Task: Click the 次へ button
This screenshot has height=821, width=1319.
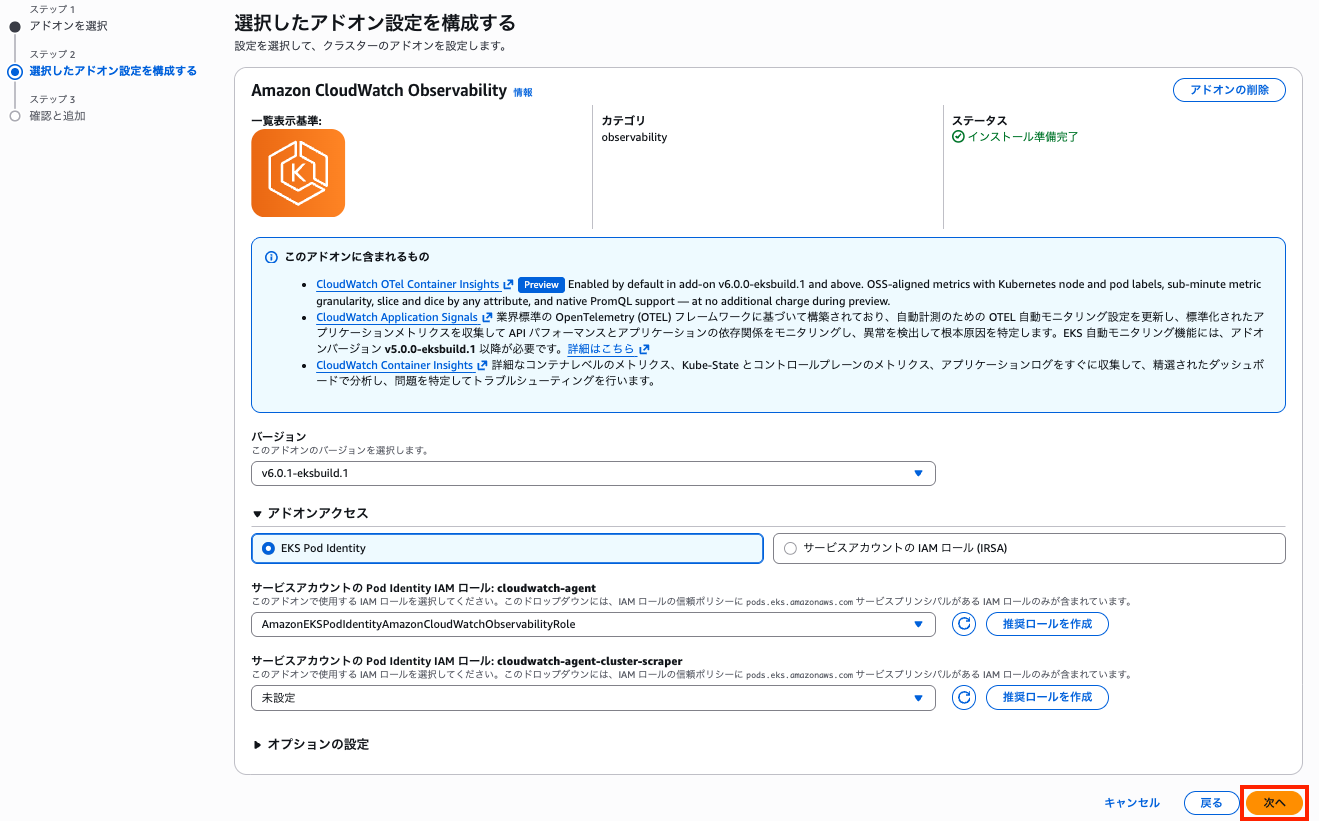Action: coord(1274,802)
